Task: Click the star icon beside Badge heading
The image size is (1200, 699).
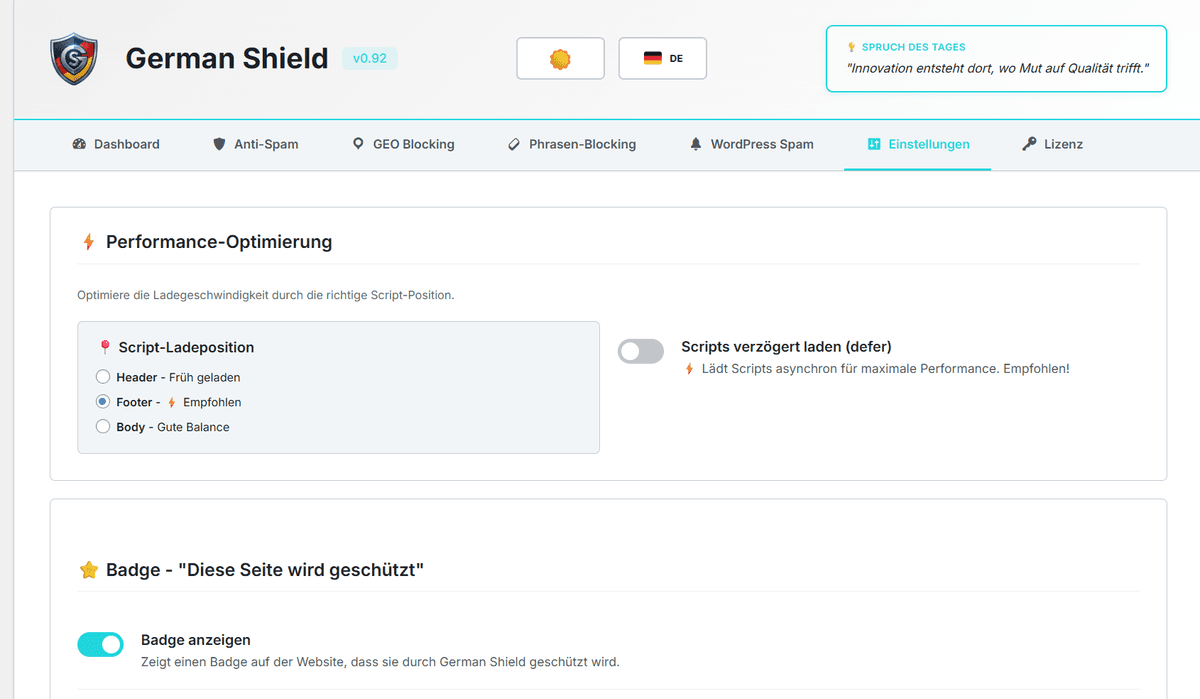Action: click(88, 570)
